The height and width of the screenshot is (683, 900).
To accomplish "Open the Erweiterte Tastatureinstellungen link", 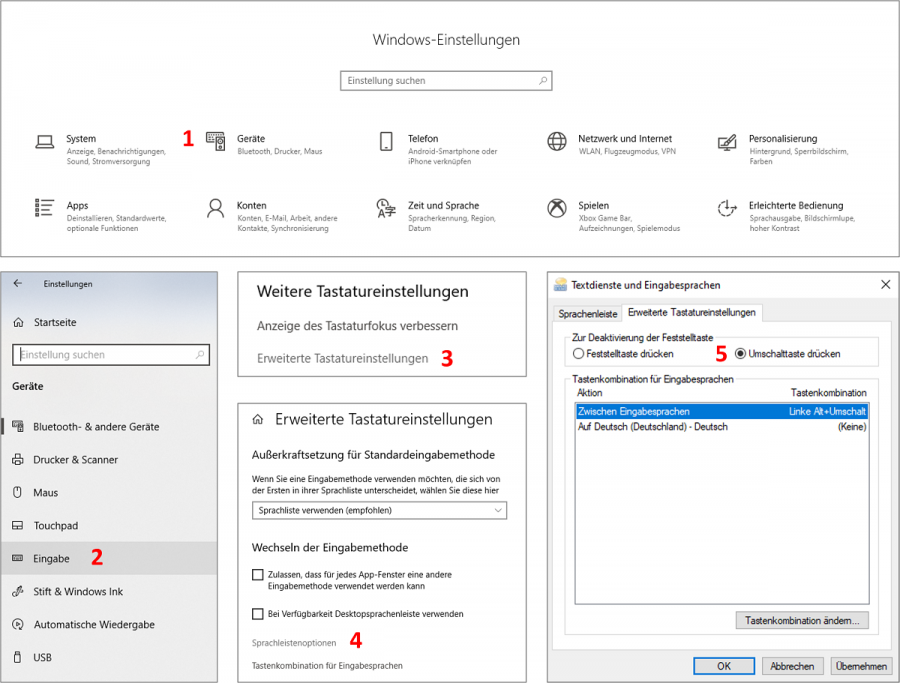I will click(x=343, y=358).
